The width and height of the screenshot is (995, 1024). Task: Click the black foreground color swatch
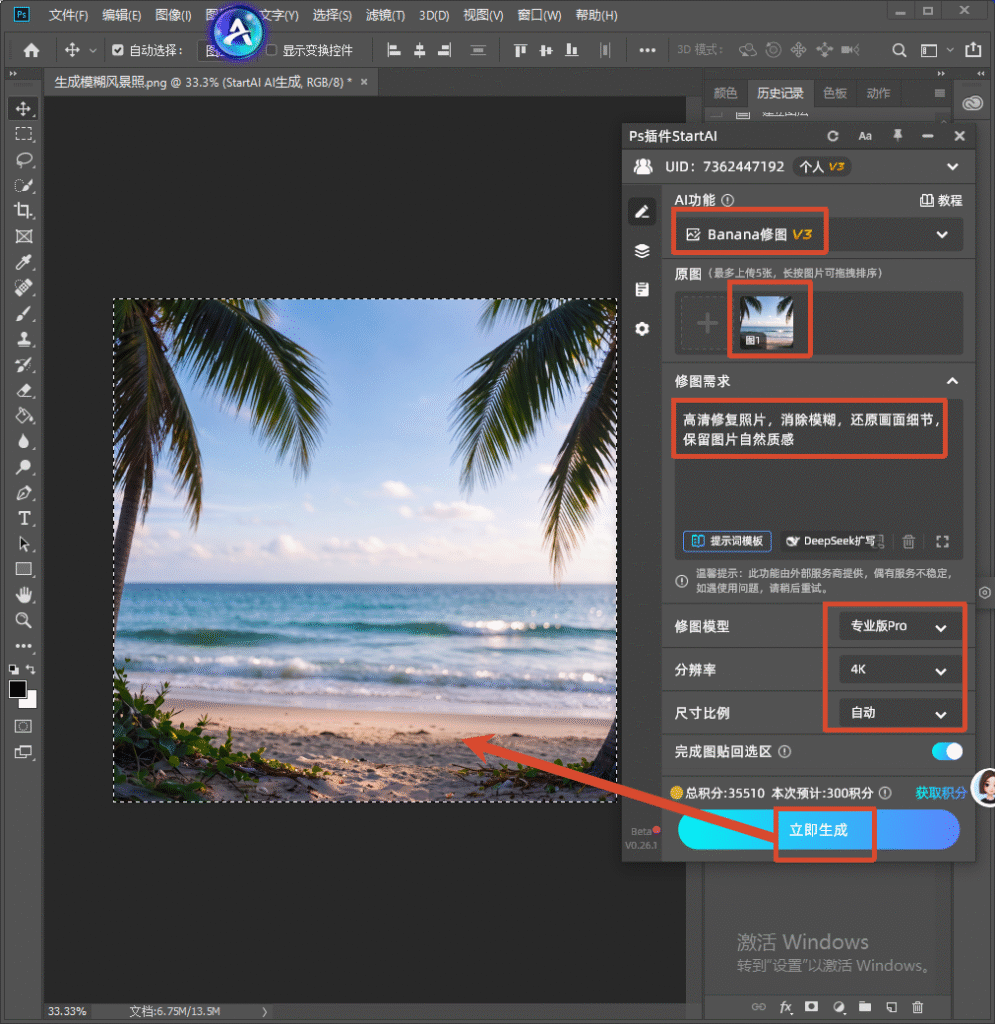coord(17,689)
